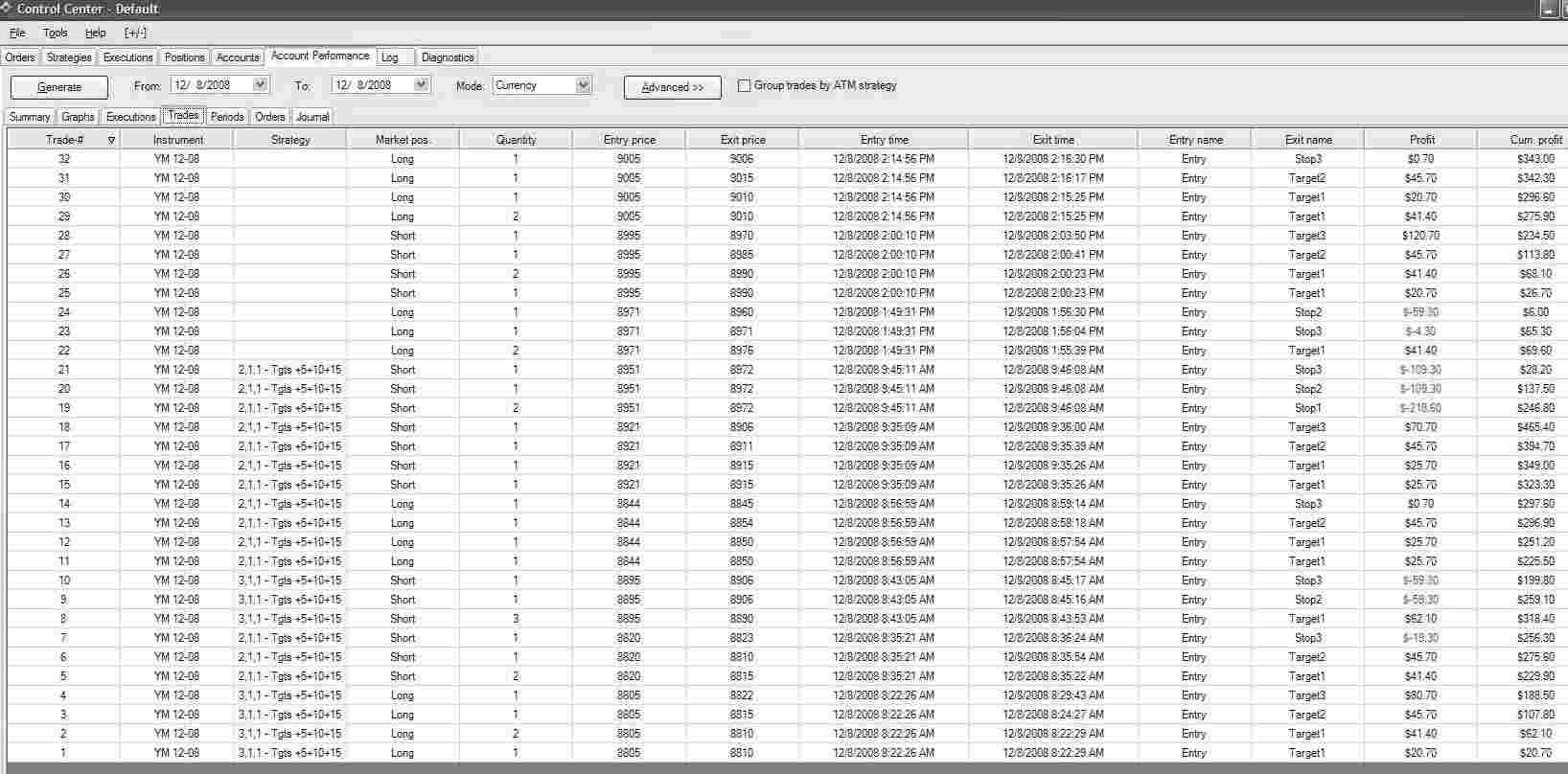1568x774 pixels.
Task: Select exit time 12/8/2008 2:16:17 PM
Action: click(1053, 178)
